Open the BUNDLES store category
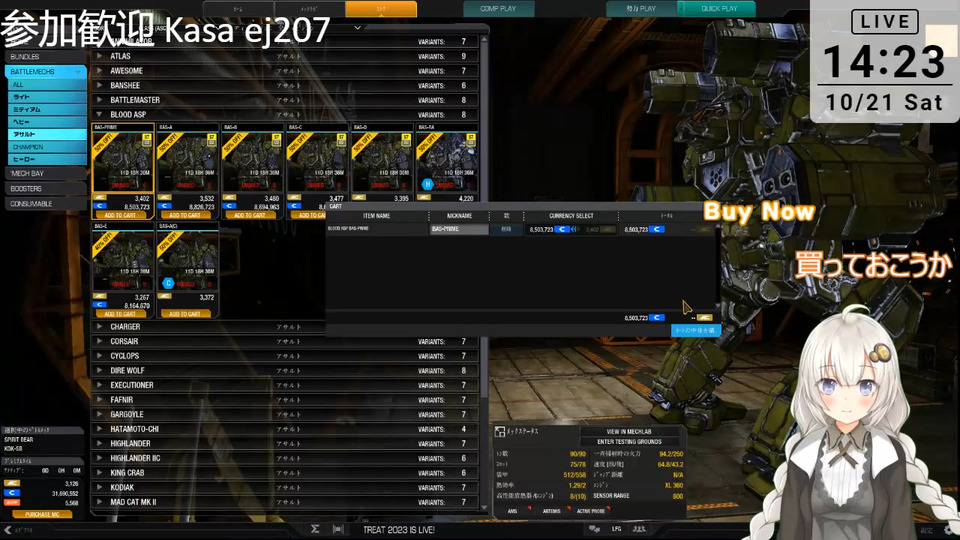The image size is (960, 540). 45,56
